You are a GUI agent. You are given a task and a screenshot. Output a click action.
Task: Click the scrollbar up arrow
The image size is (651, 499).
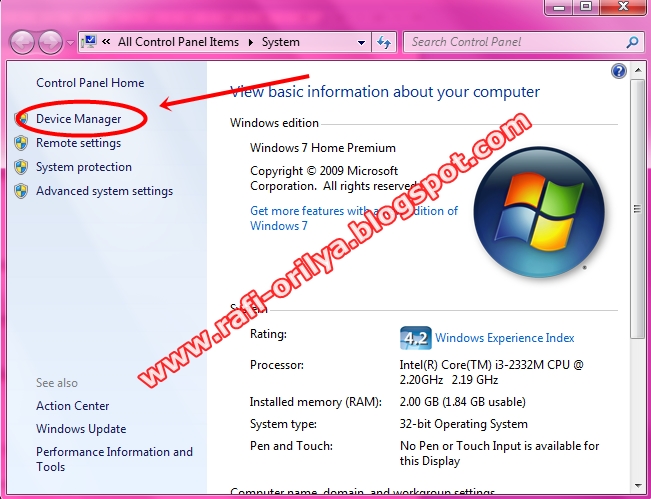click(638, 70)
